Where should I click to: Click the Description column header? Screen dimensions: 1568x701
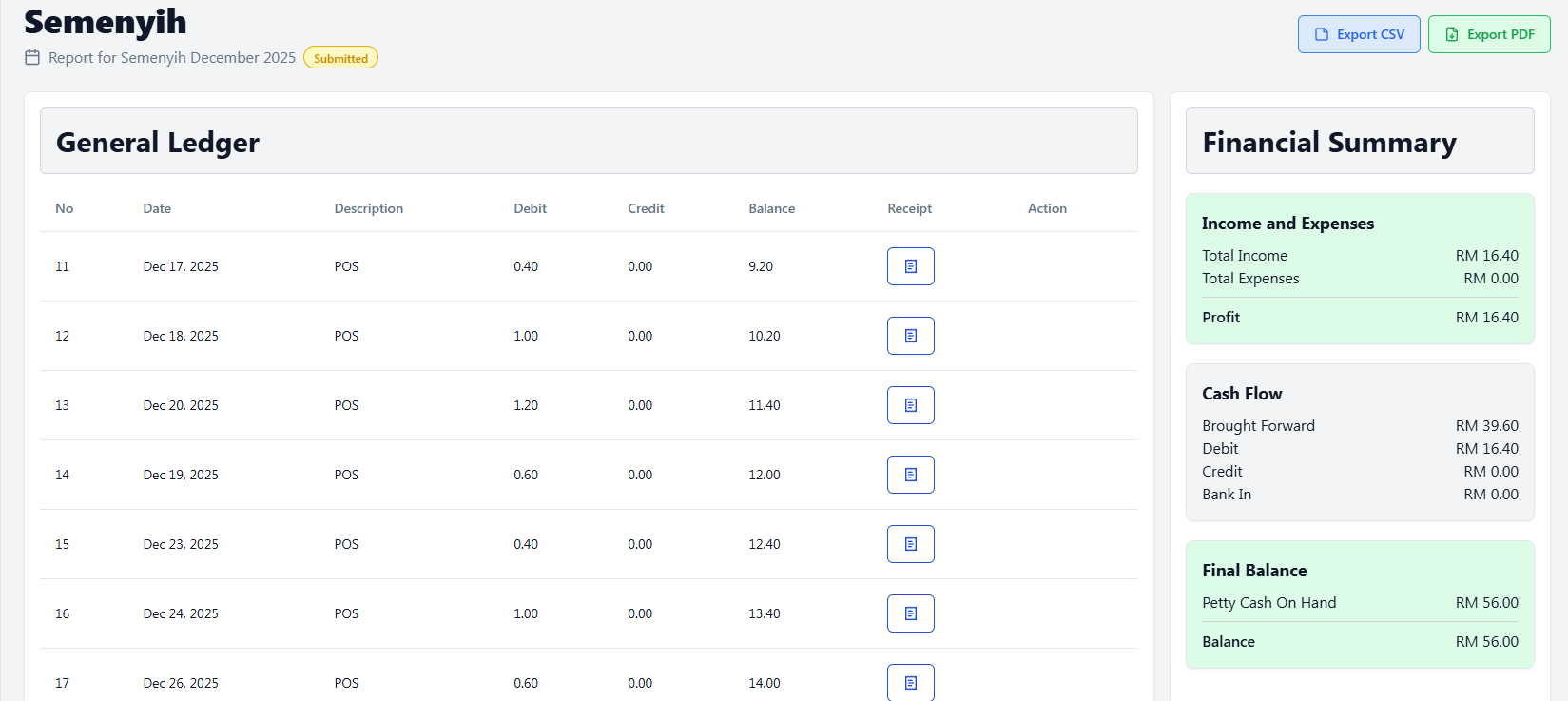(x=368, y=208)
